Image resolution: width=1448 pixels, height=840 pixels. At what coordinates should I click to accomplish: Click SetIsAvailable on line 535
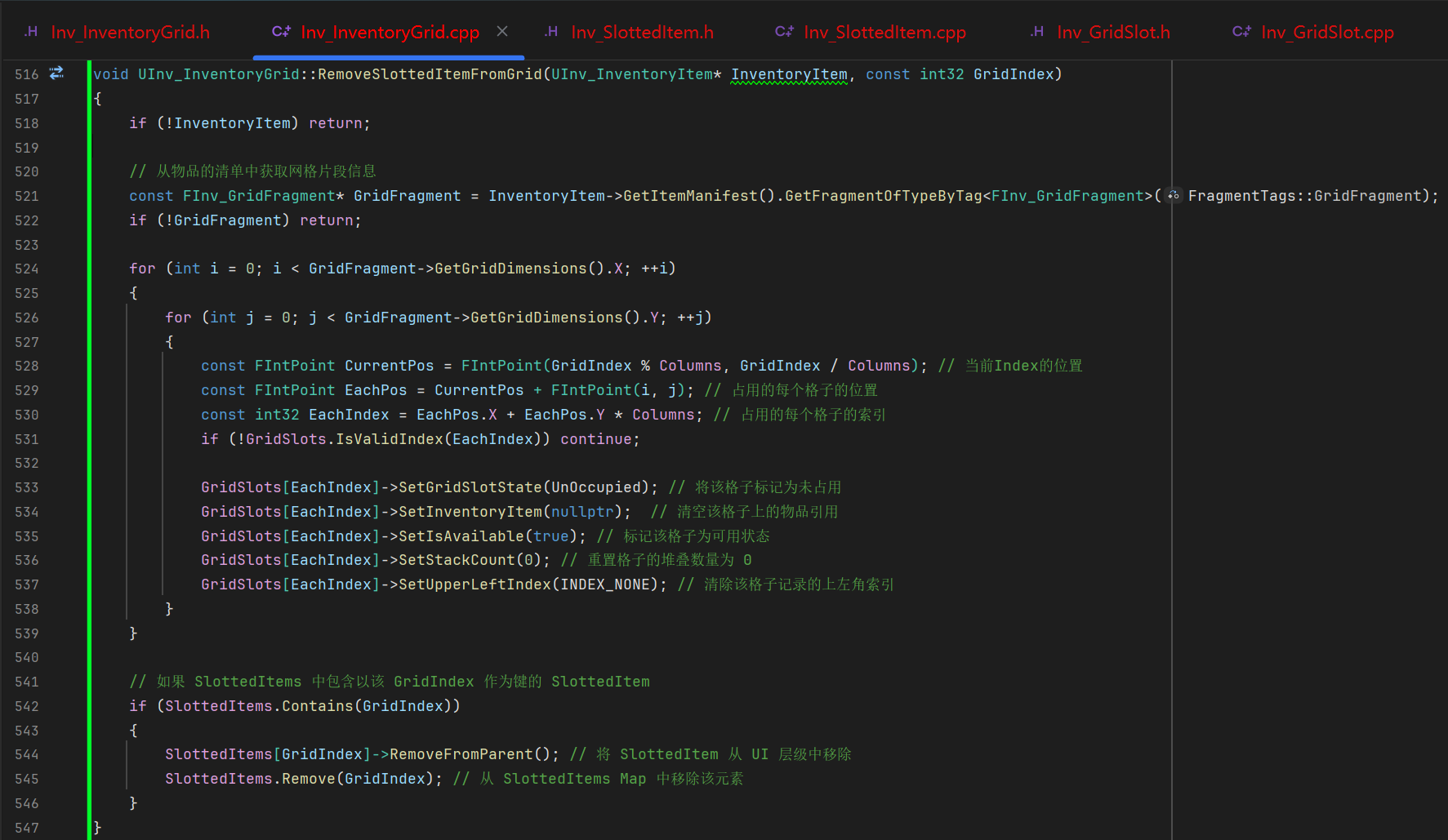point(461,536)
